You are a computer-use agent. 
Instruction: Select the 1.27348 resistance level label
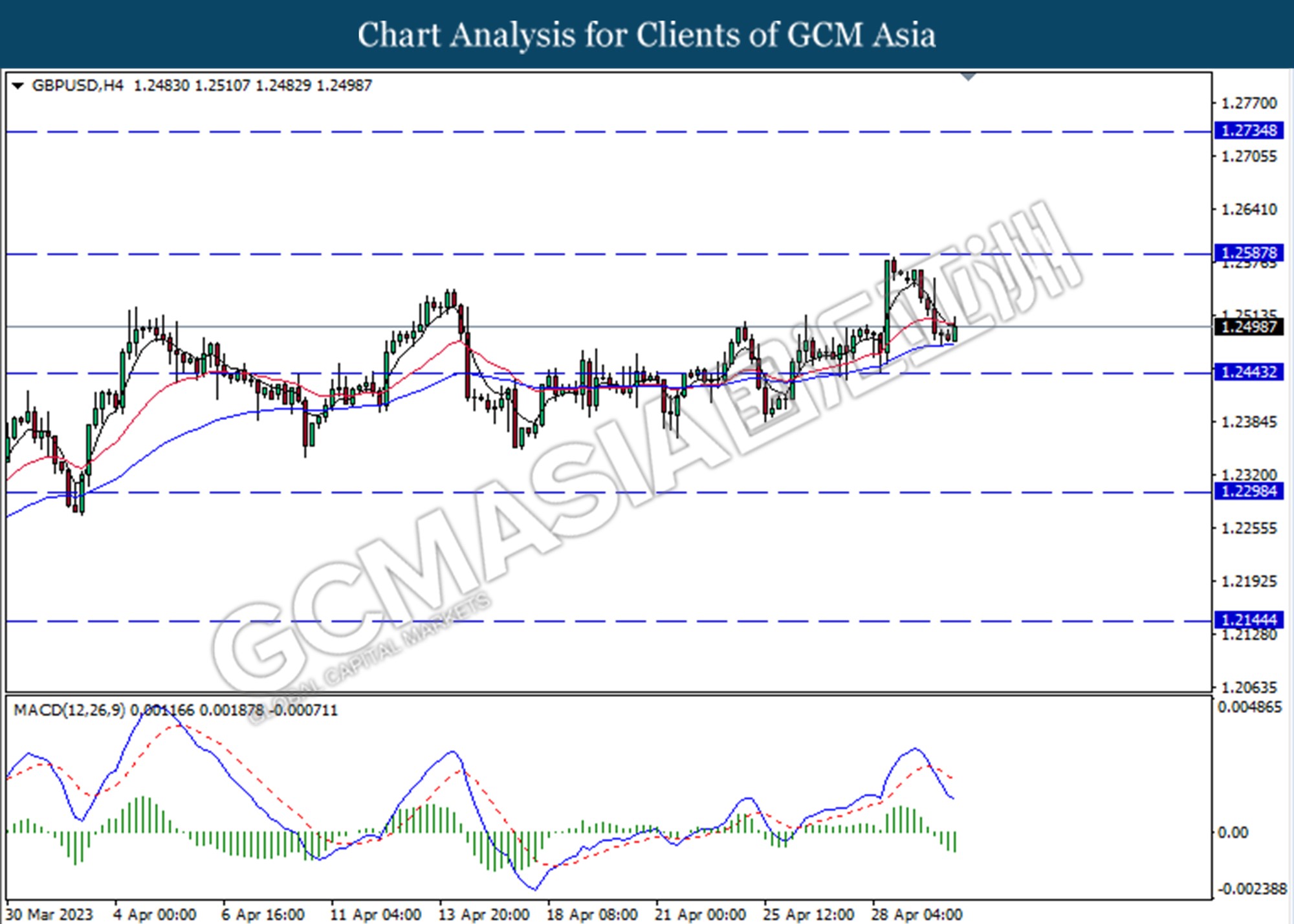[x=1249, y=130]
